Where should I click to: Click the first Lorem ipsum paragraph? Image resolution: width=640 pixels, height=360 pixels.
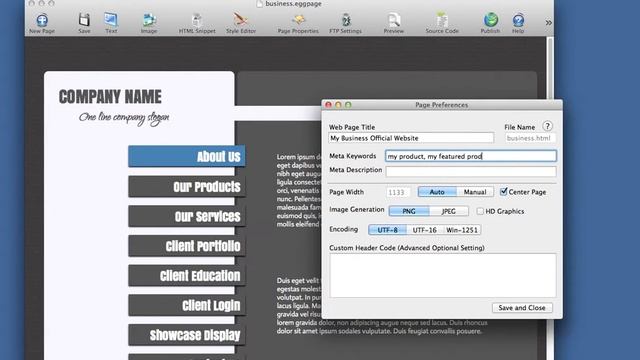[x=299, y=190]
